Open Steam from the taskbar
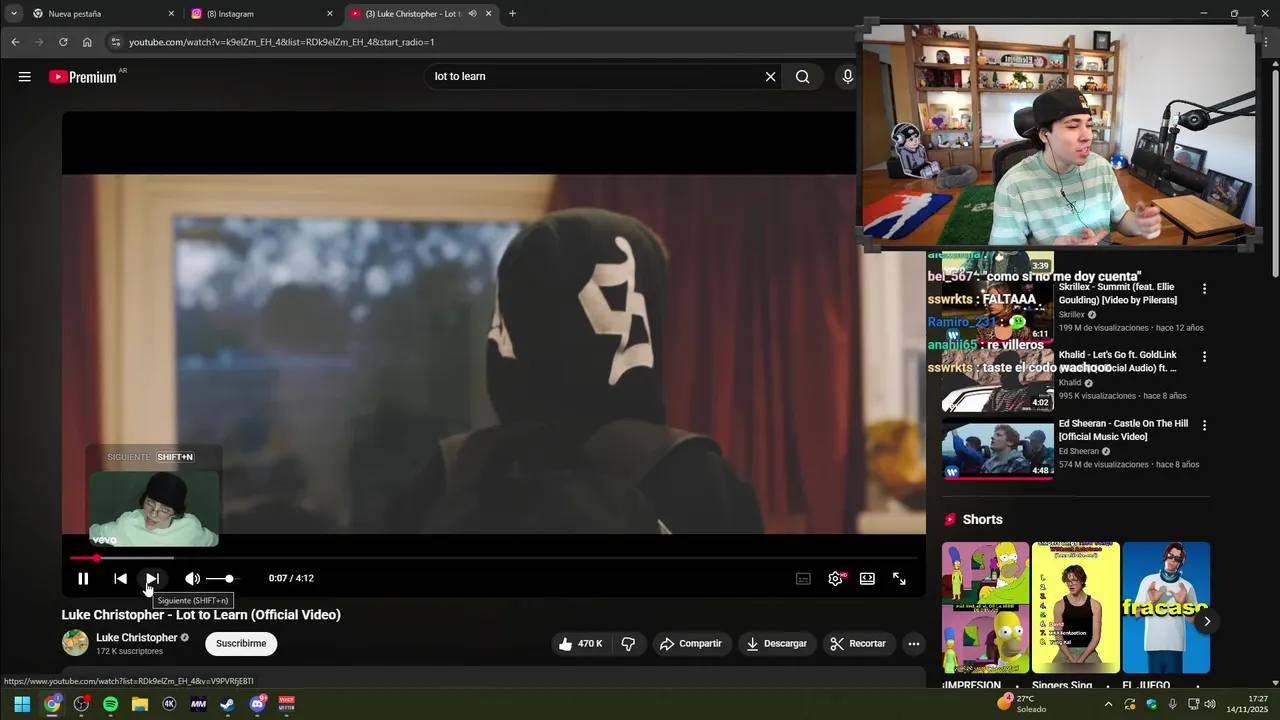 coord(227,704)
